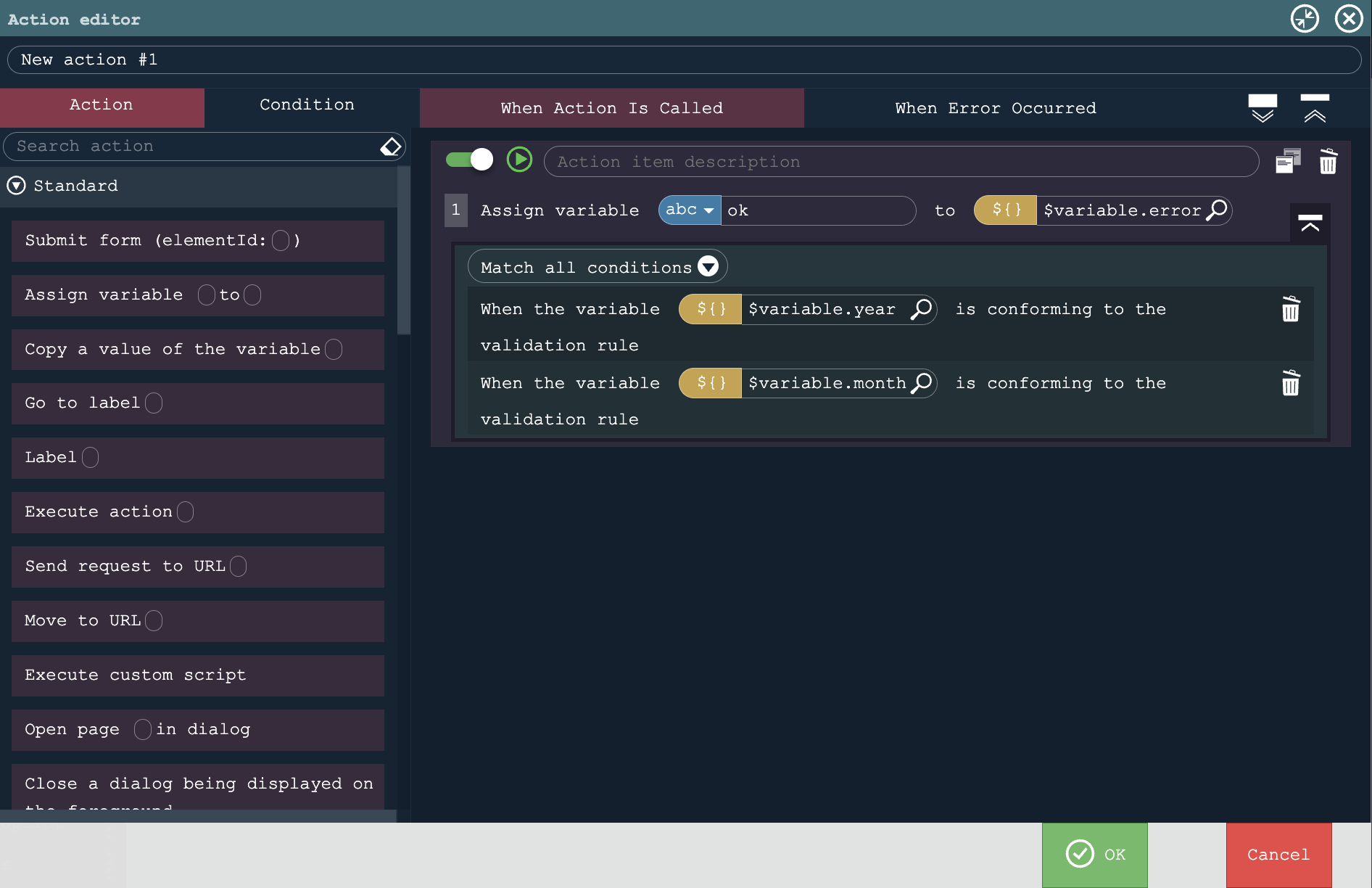Click the green OK button

[1094, 855]
